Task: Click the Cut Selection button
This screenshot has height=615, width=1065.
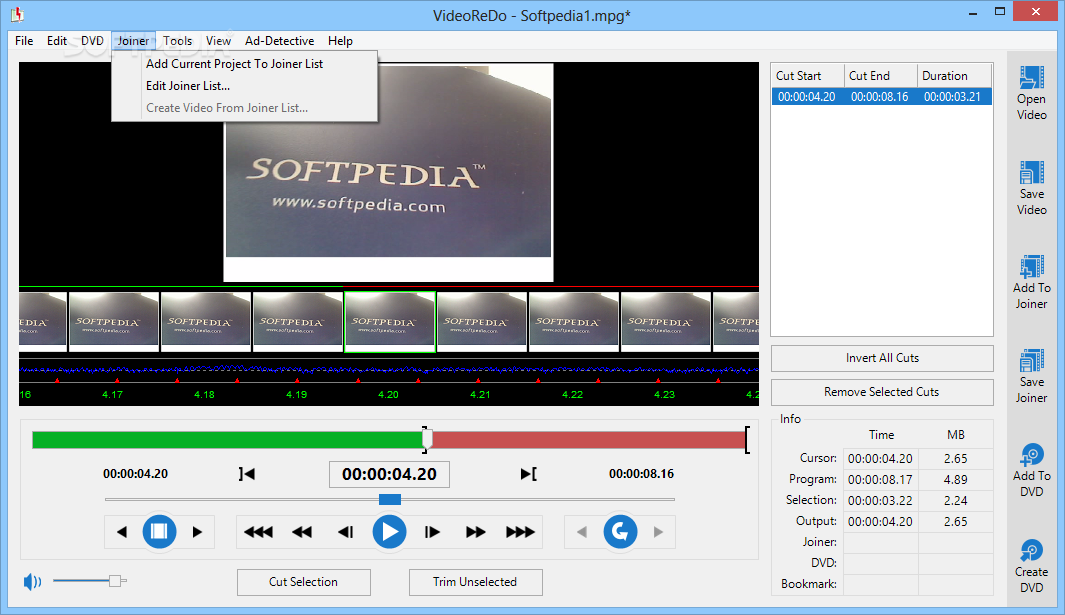Action: click(x=304, y=582)
